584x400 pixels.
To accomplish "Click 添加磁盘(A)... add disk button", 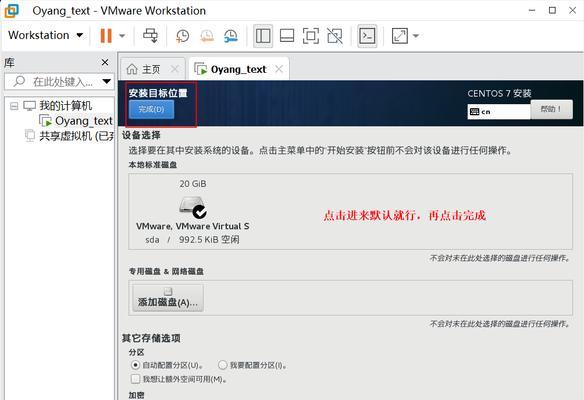I will pos(168,298).
